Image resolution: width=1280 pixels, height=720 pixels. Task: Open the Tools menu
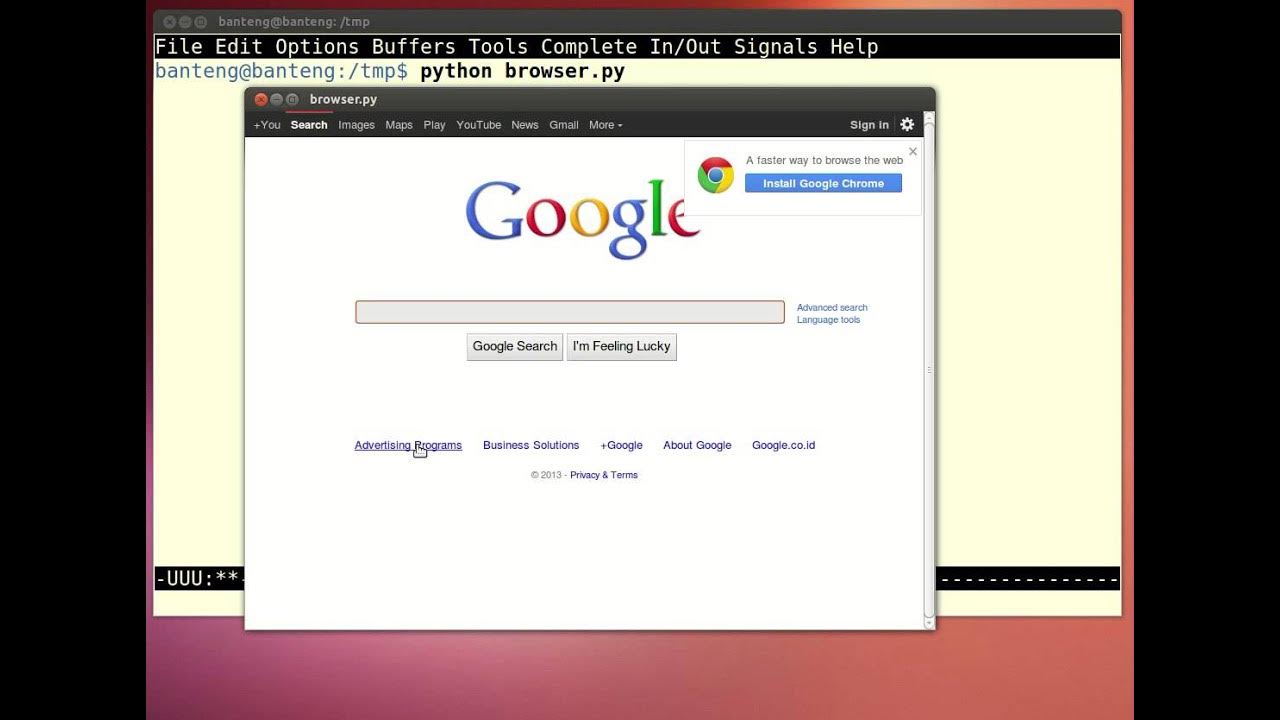498,47
